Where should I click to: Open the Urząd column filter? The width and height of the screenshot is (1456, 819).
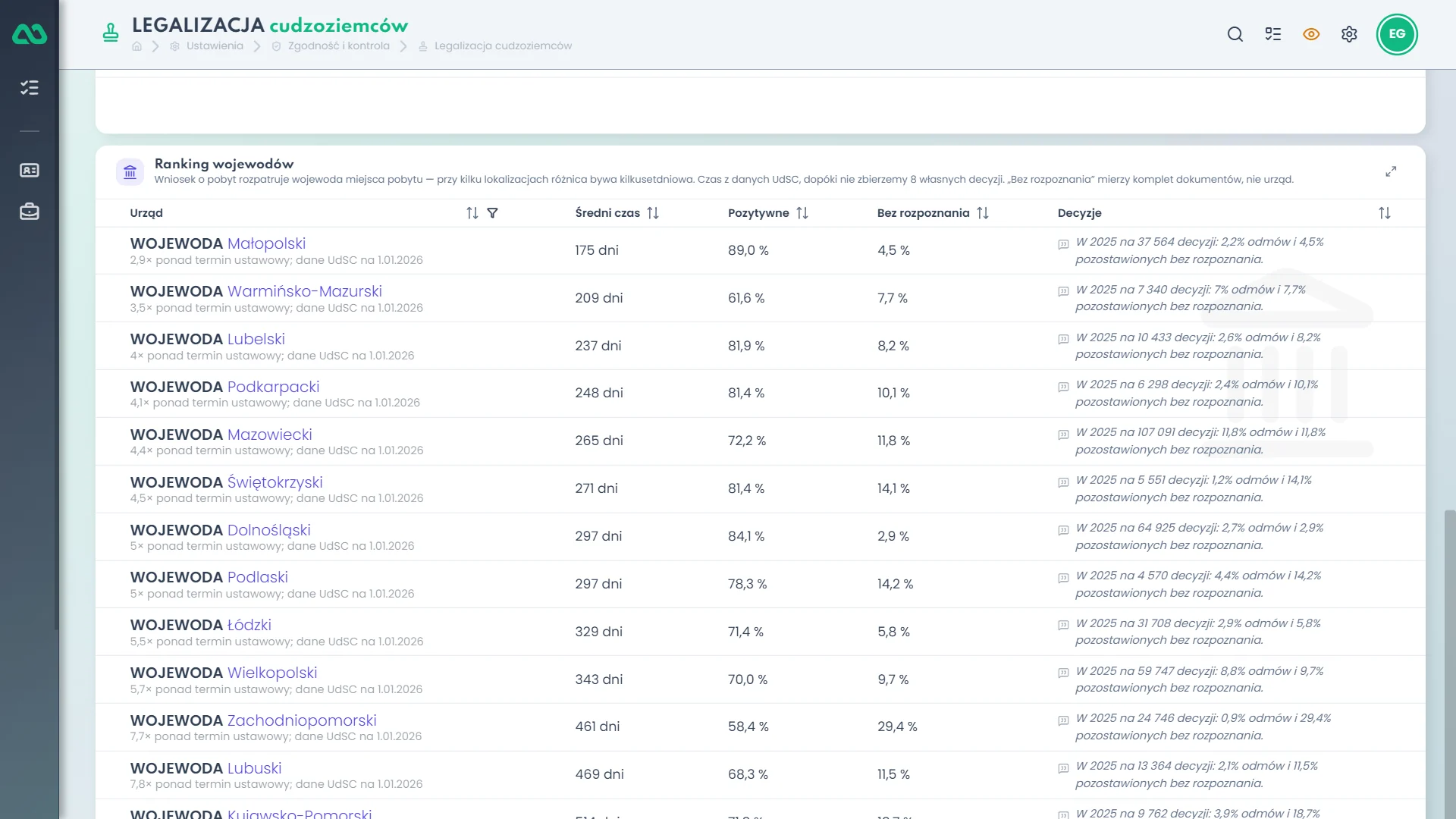[493, 213]
